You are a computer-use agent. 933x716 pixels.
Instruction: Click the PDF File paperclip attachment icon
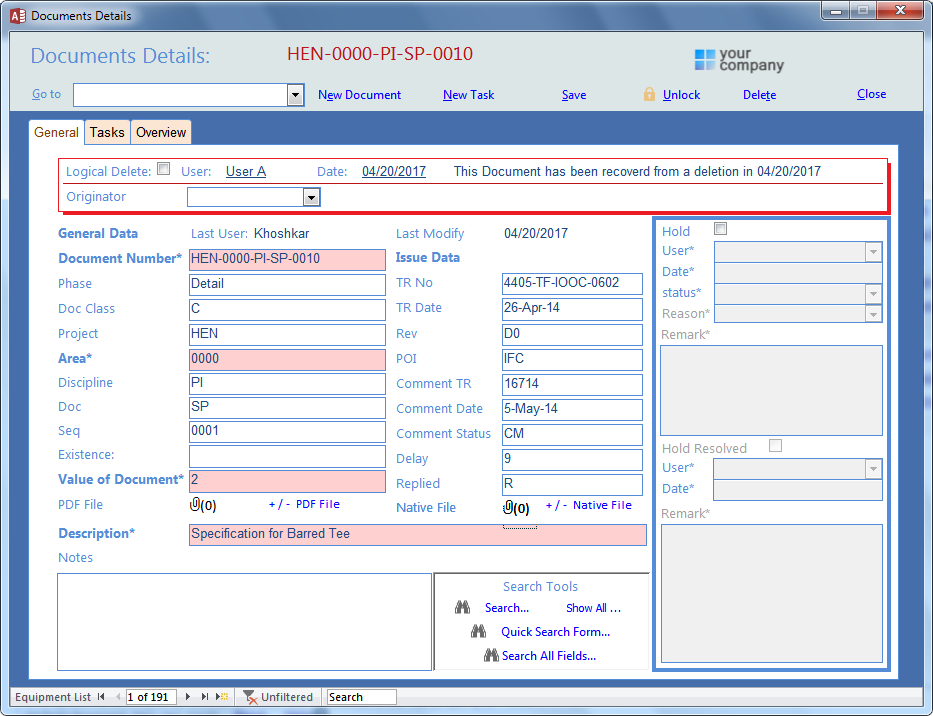tap(195, 505)
